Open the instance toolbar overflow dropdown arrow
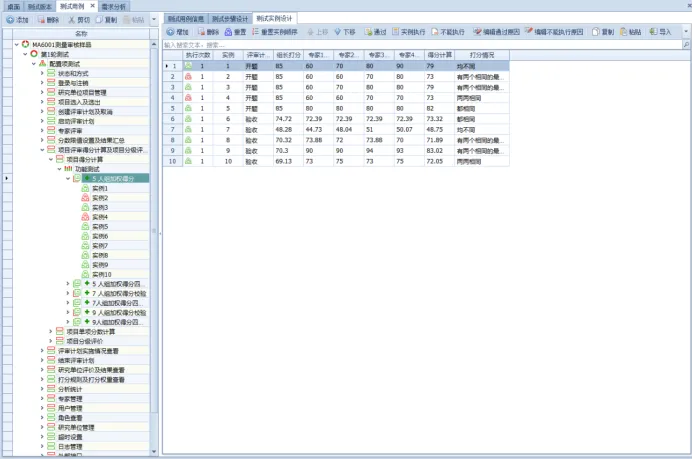The height and width of the screenshot is (459, 693). coord(686,32)
